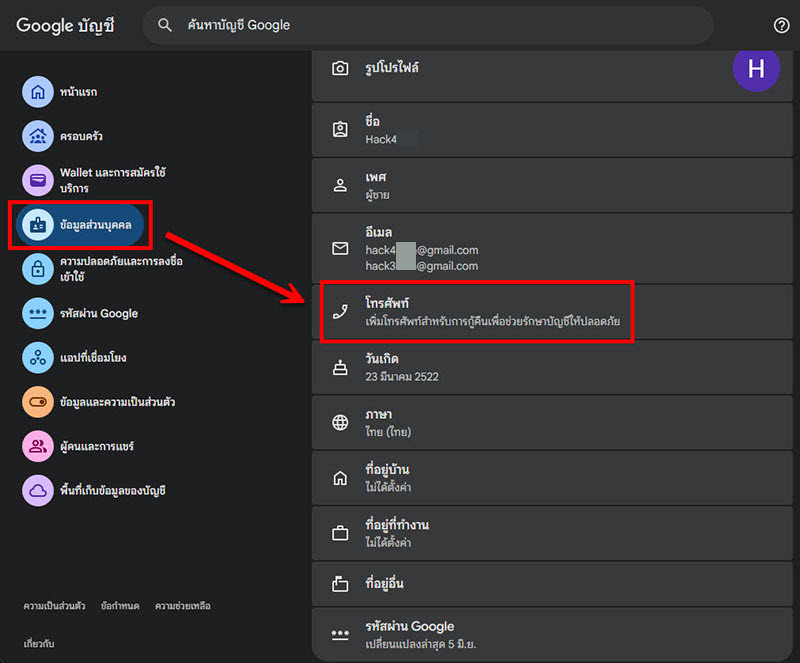The width and height of the screenshot is (800, 663).
Task: Click the purple H profile picture
Action: [x=756, y=69]
